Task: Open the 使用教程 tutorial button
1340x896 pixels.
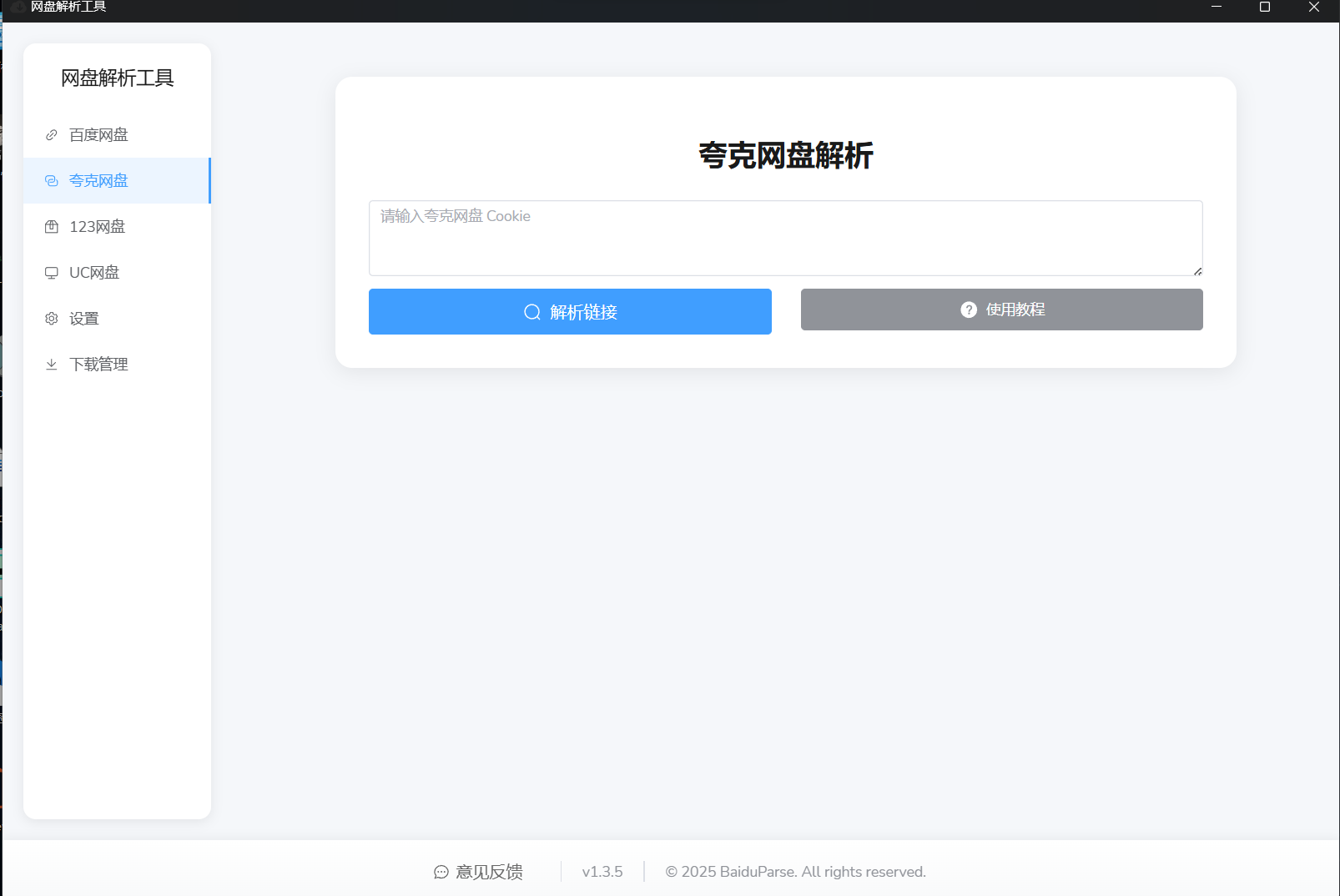Action: [x=1001, y=310]
